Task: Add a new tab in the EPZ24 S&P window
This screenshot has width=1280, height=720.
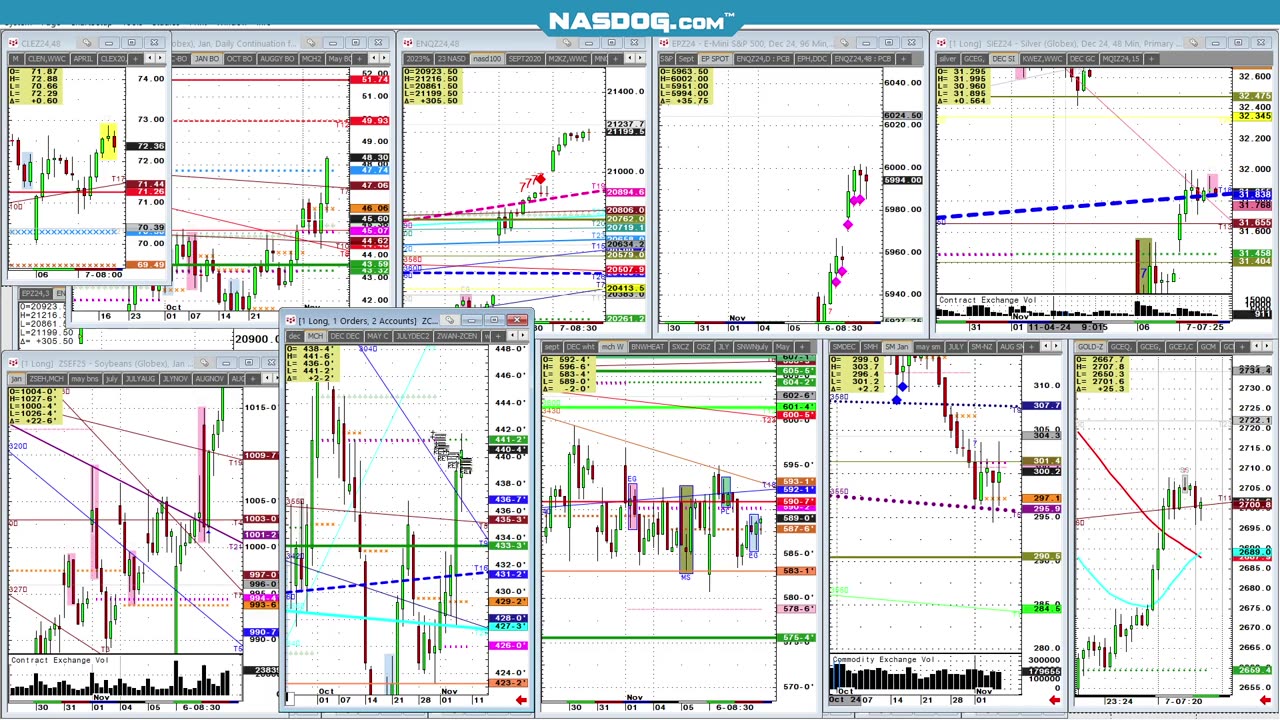Action: point(904,59)
